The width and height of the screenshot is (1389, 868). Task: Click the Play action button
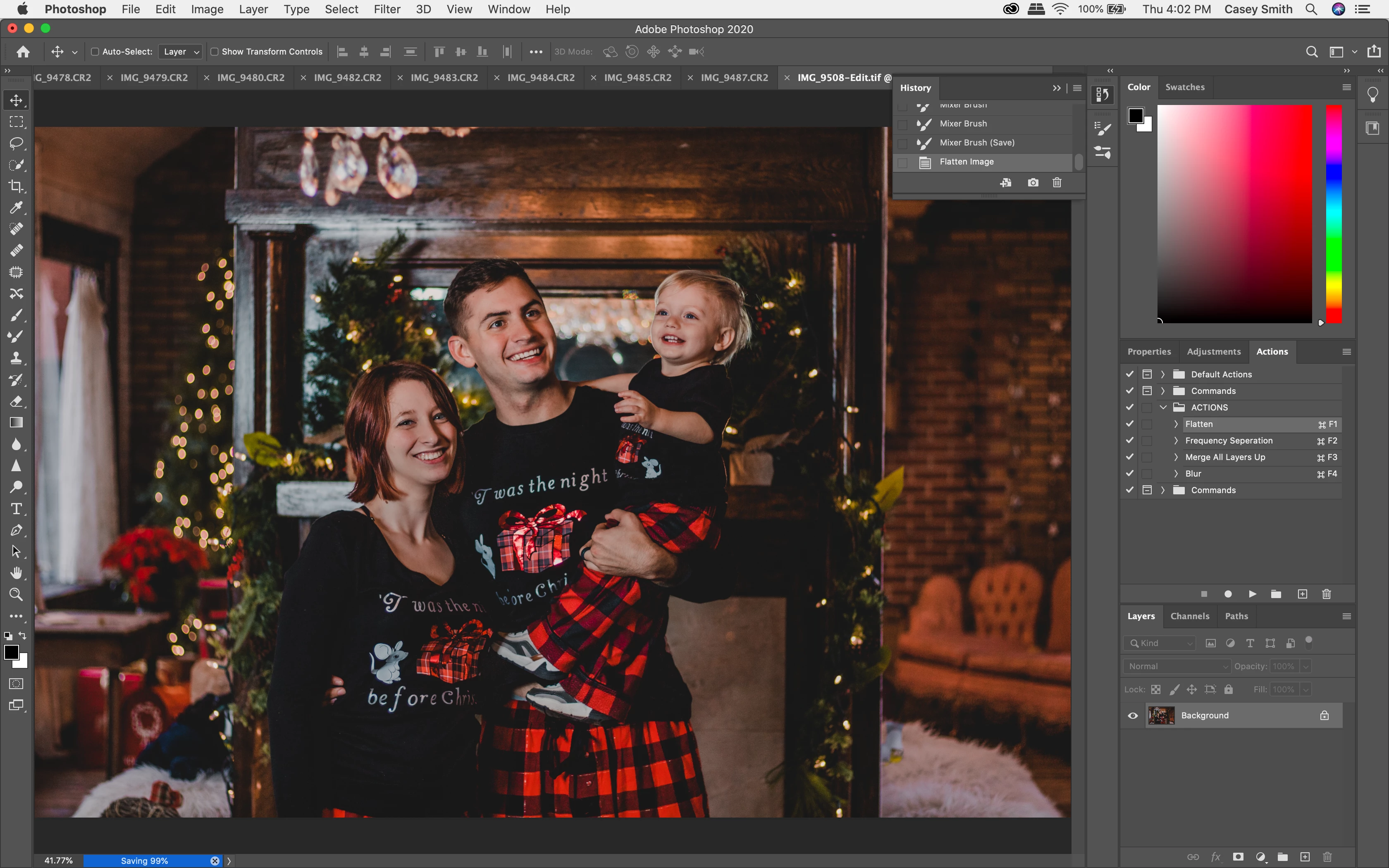[x=1253, y=594]
